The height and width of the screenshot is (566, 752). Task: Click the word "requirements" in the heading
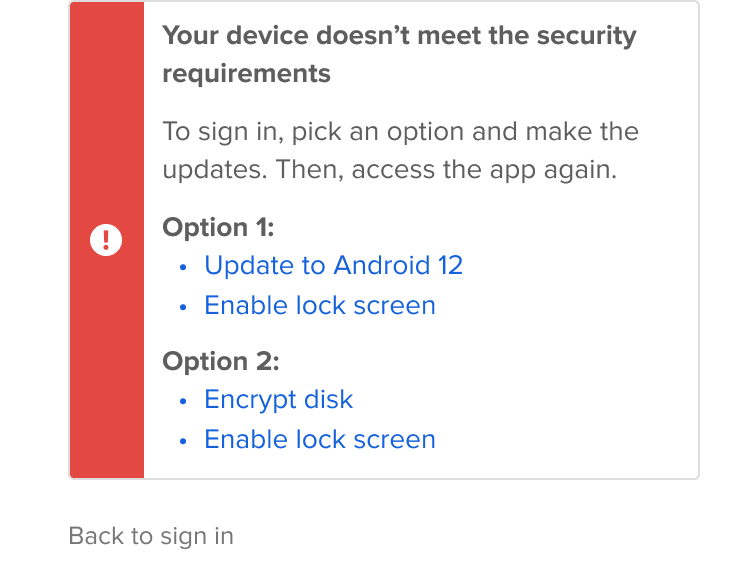click(246, 74)
